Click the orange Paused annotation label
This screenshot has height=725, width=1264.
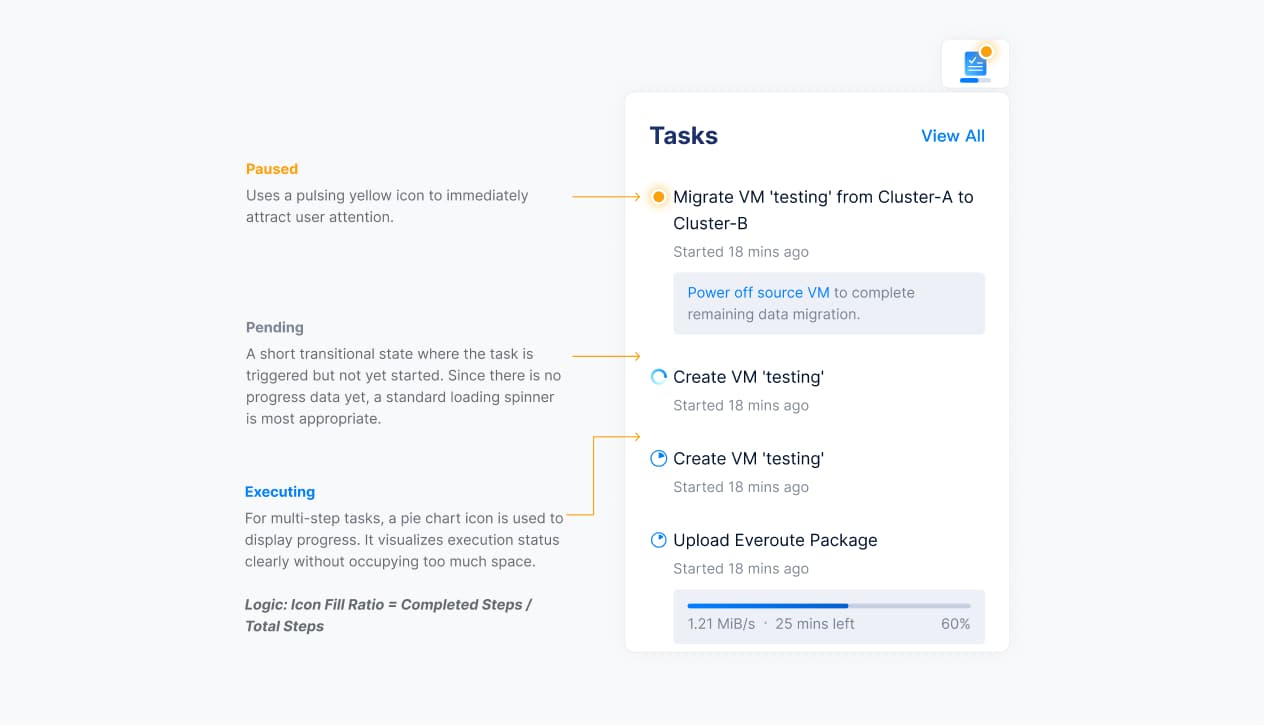pyautogui.click(x=272, y=169)
